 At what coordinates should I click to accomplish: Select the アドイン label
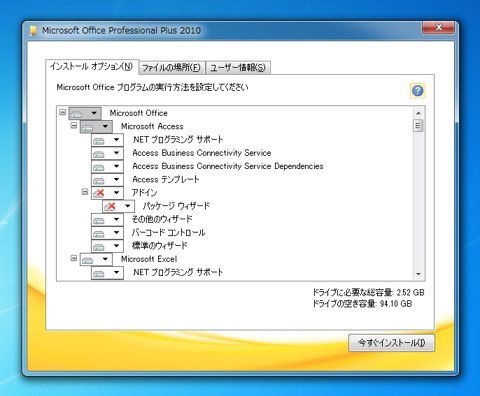(x=144, y=193)
